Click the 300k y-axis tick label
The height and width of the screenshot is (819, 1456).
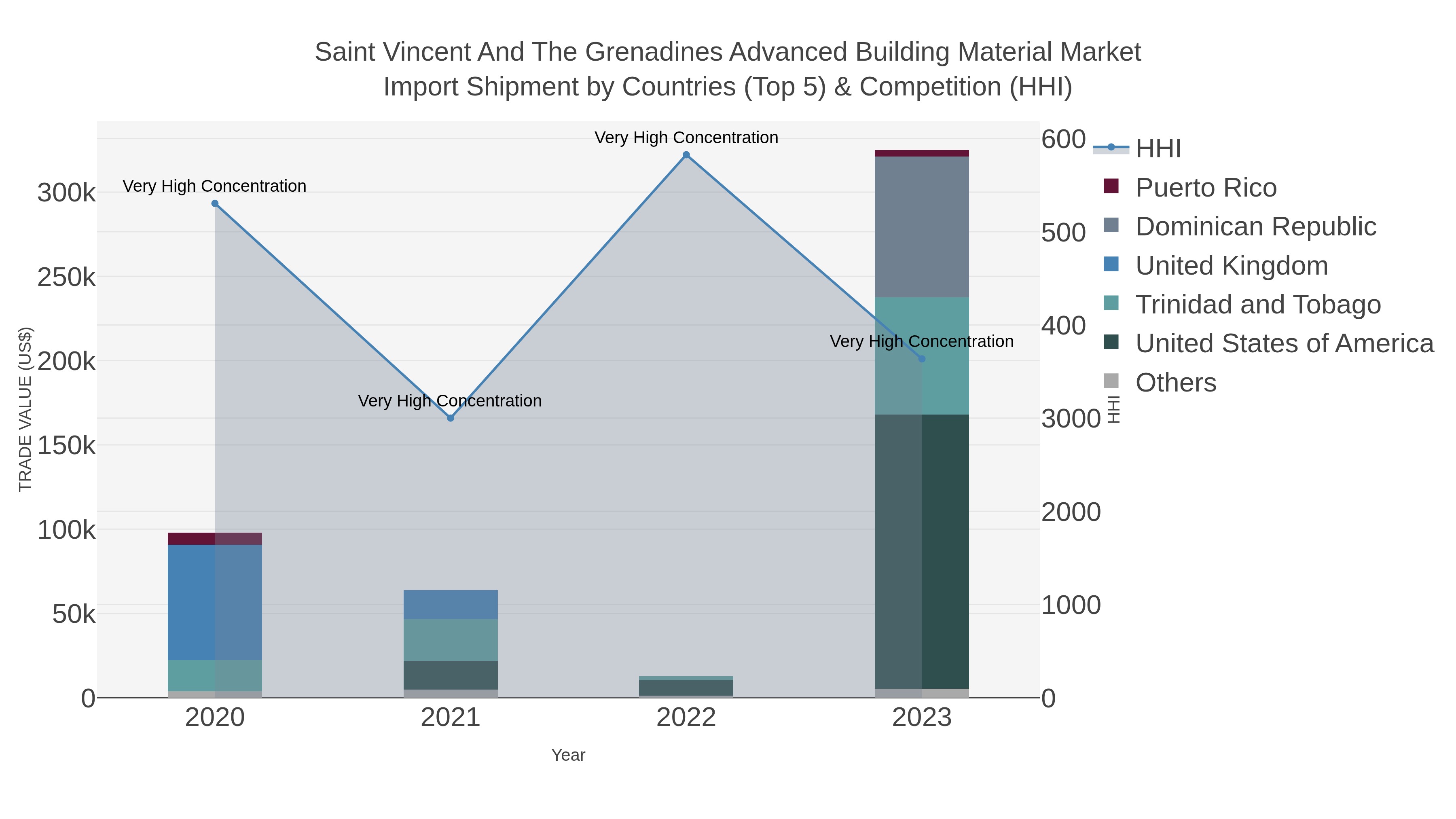[x=66, y=193]
